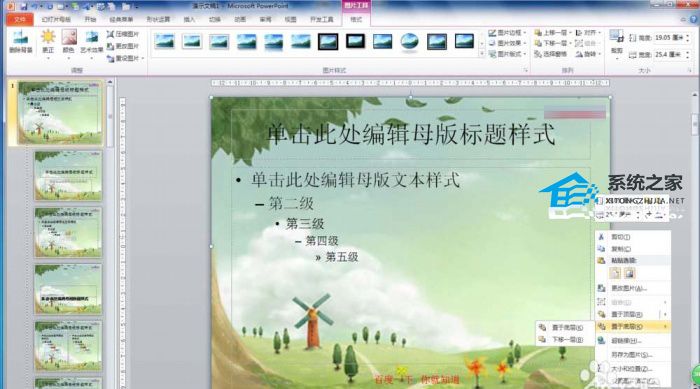Image resolution: width=700 pixels, height=389 pixels.
Task: Increase height using the stepper up arrow
Action: coord(688,36)
